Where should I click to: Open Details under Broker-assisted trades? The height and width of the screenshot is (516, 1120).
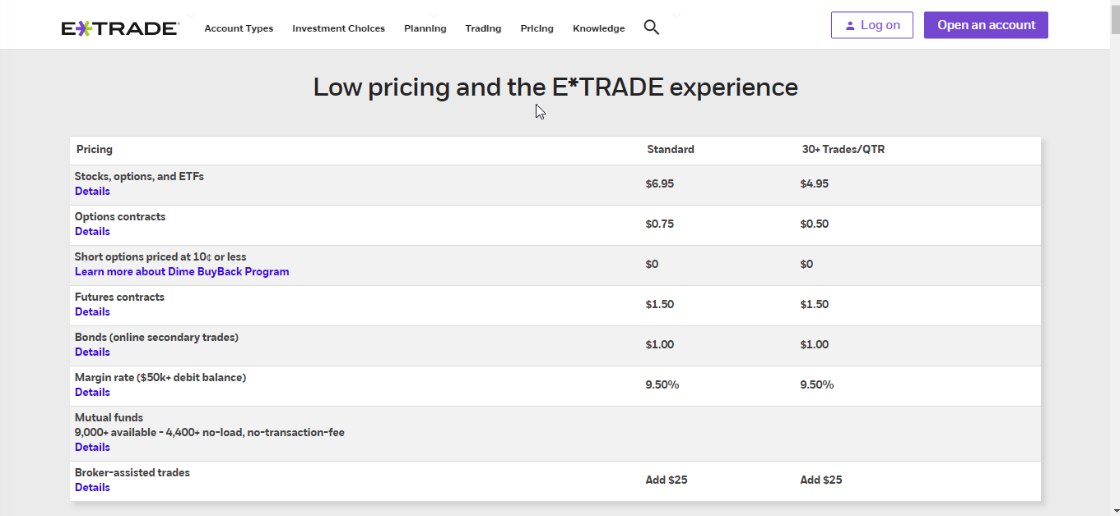pos(92,487)
